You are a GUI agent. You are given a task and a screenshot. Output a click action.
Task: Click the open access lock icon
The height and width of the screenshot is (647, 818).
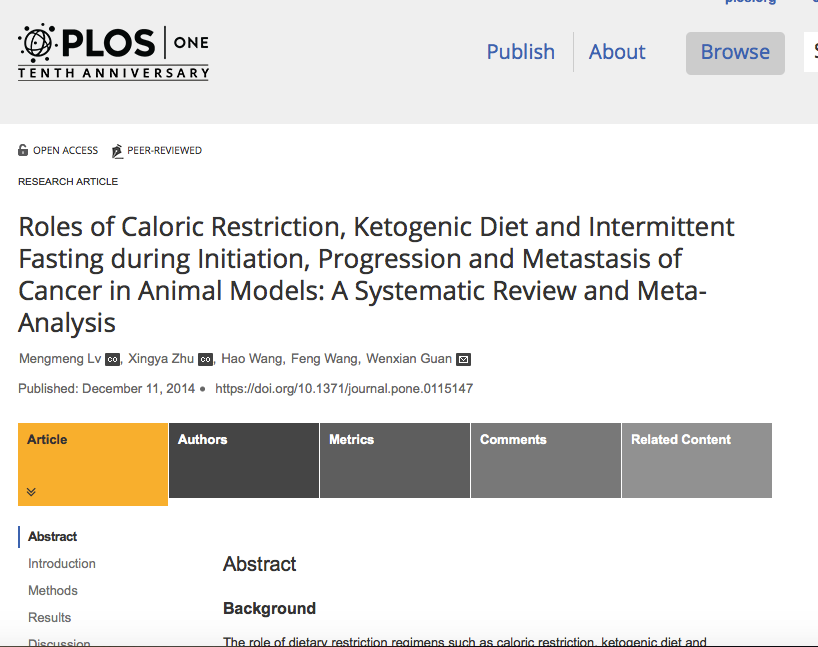pos(23,151)
